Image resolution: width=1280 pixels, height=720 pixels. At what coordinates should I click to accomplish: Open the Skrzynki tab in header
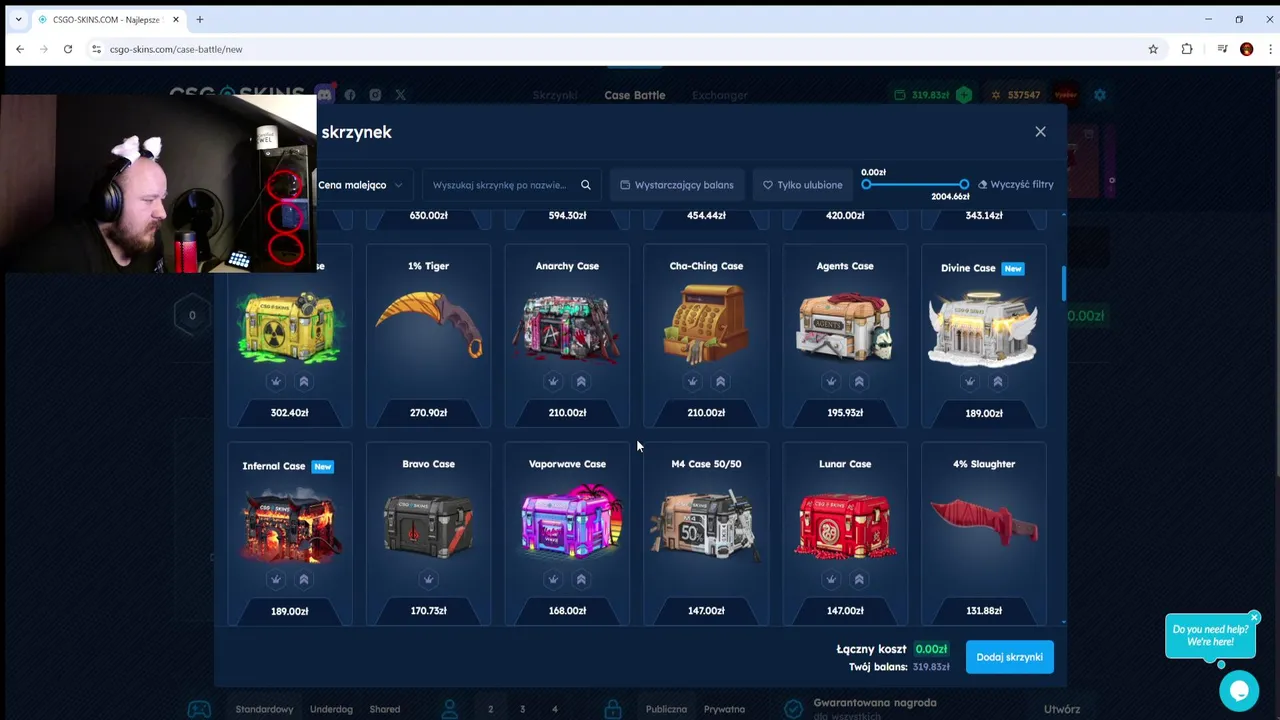tap(555, 95)
